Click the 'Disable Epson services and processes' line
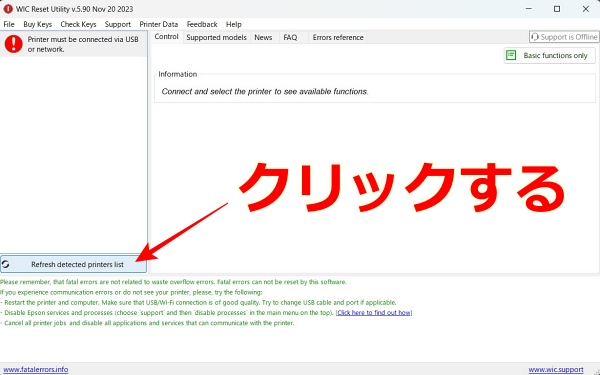The width and height of the screenshot is (600, 375). 167,313
